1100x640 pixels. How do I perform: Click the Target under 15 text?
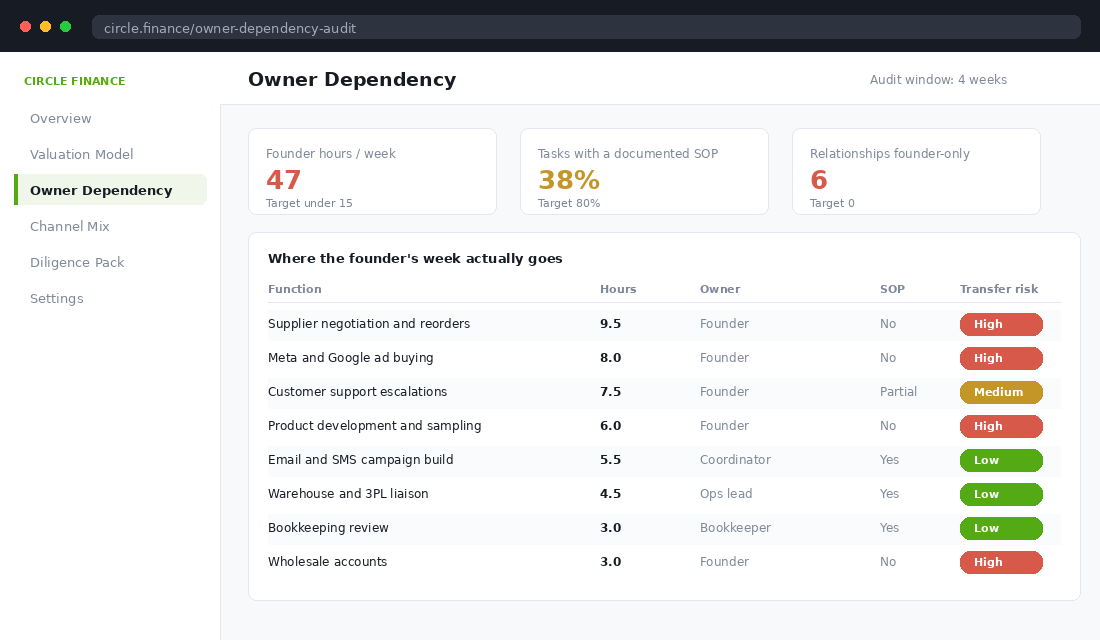[309, 204]
